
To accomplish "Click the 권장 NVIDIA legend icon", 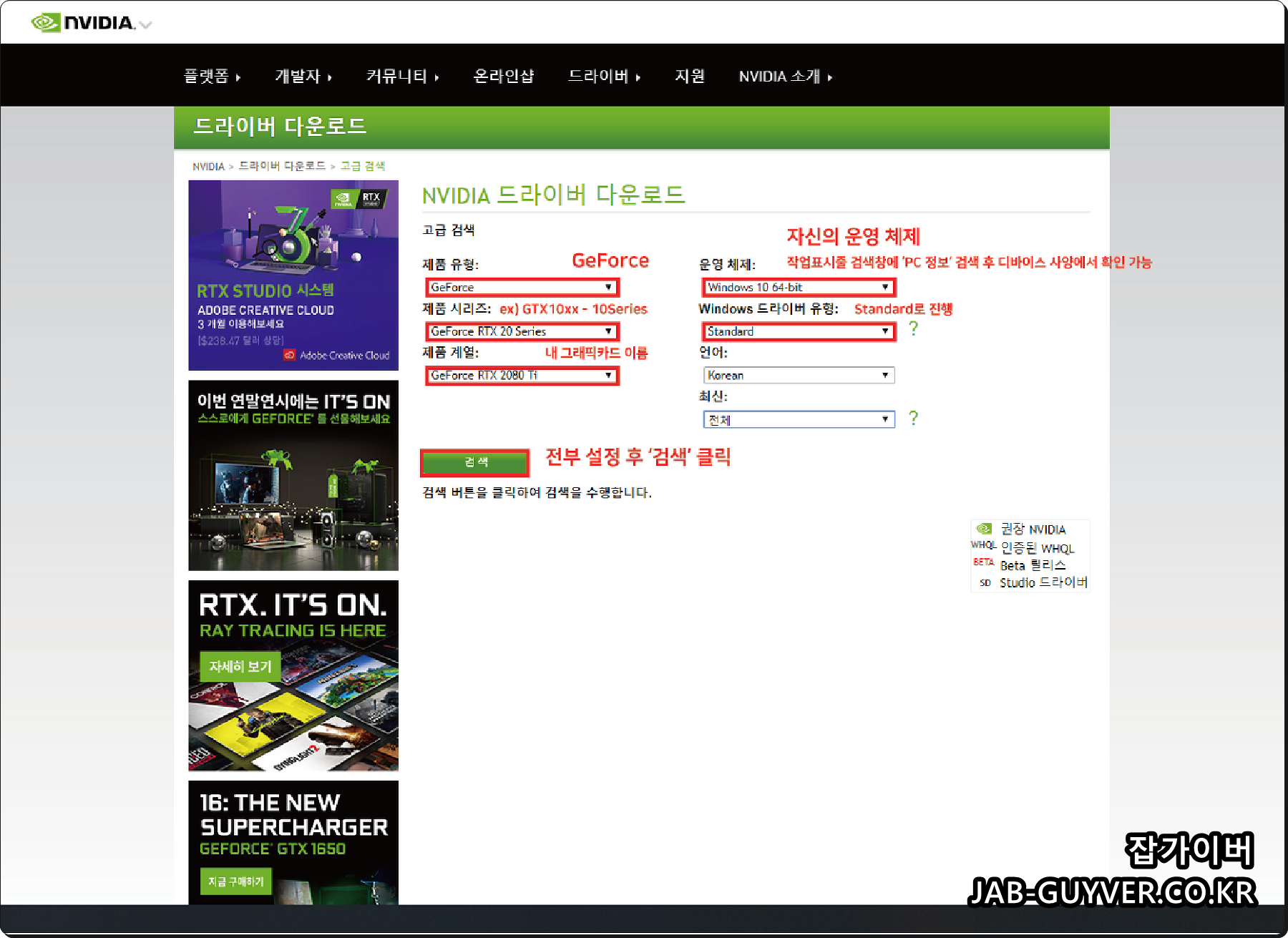I will [x=985, y=529].
